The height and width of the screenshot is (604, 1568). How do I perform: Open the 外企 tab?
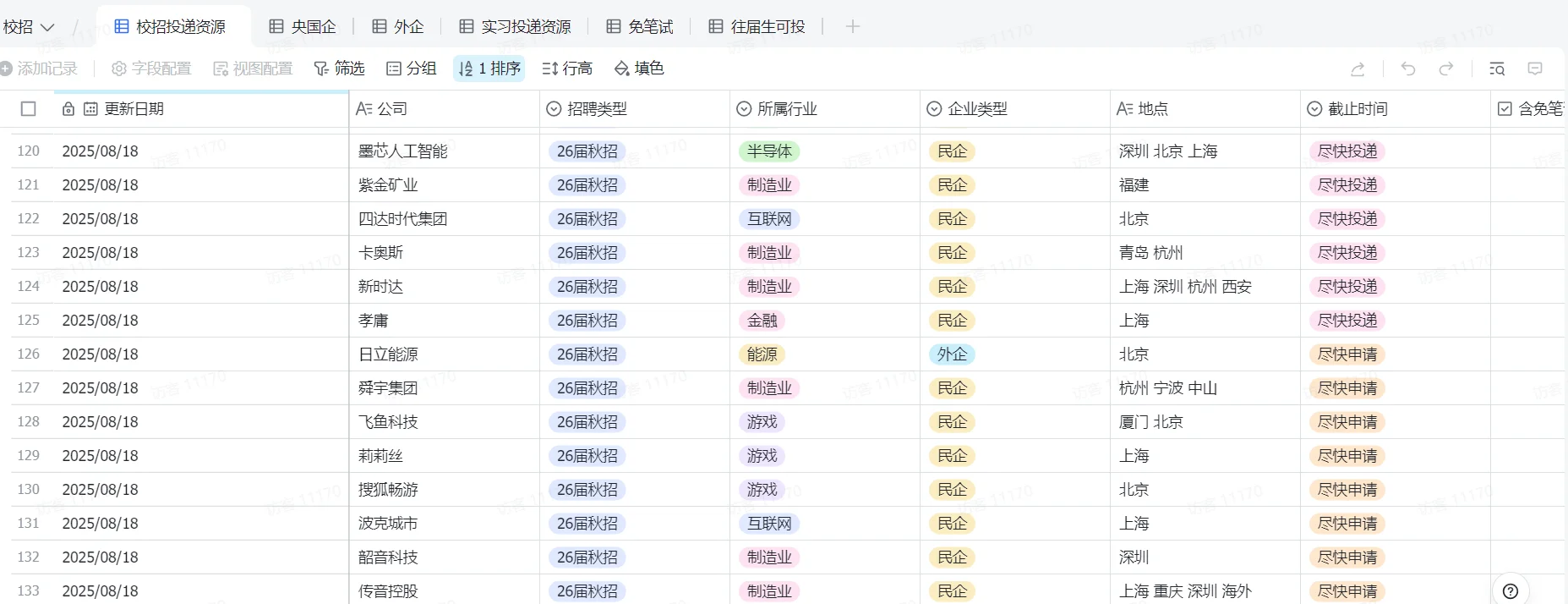tap(398, 27)
